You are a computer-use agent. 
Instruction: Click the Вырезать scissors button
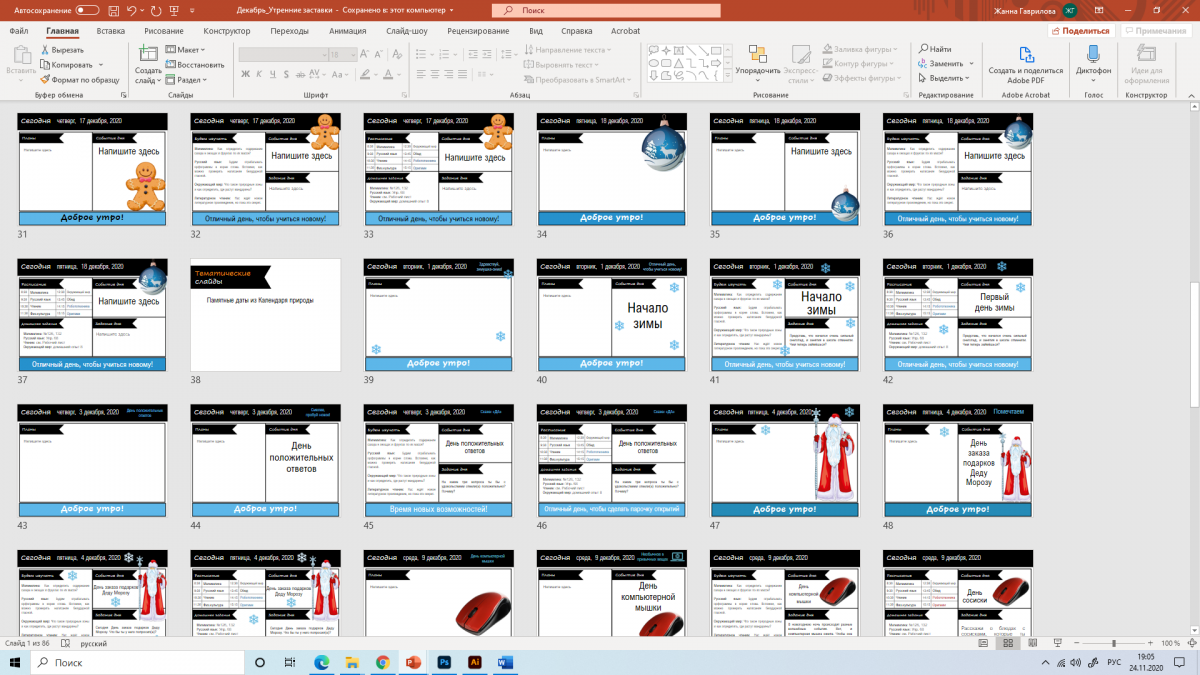(60, 50)
